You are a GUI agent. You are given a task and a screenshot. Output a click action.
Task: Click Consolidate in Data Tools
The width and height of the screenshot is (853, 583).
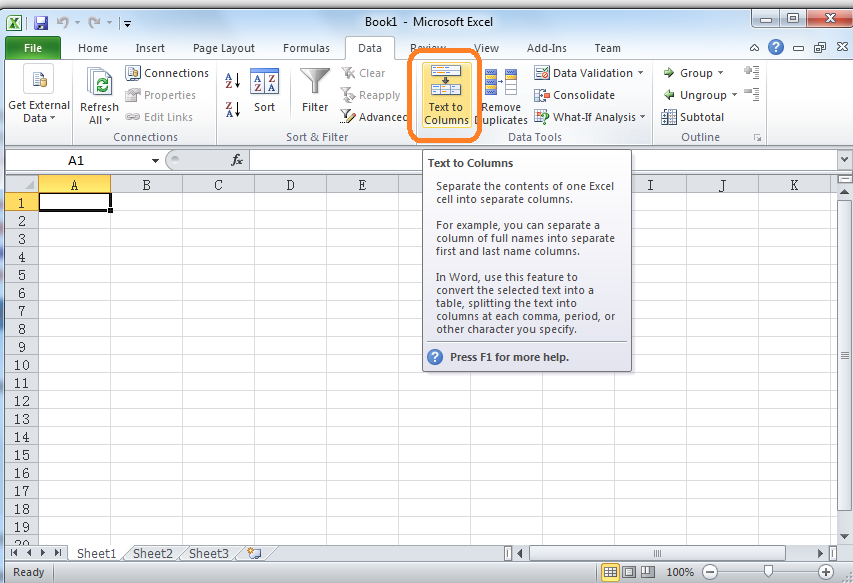(x=574, y=95)
